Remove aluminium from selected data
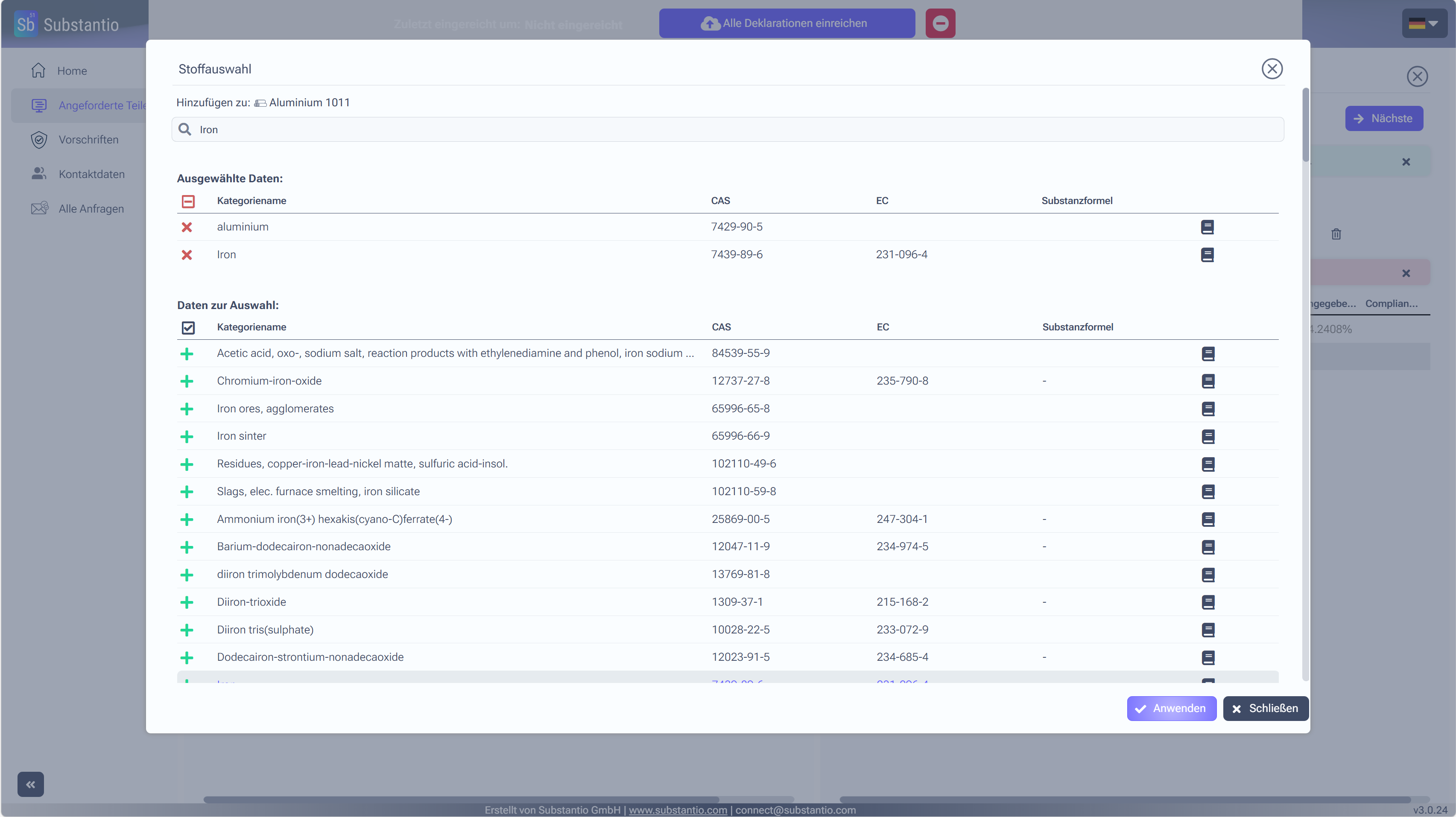The width and height of the screenshot is (1456, 817). pyautogui.click(x=187, y=227)
